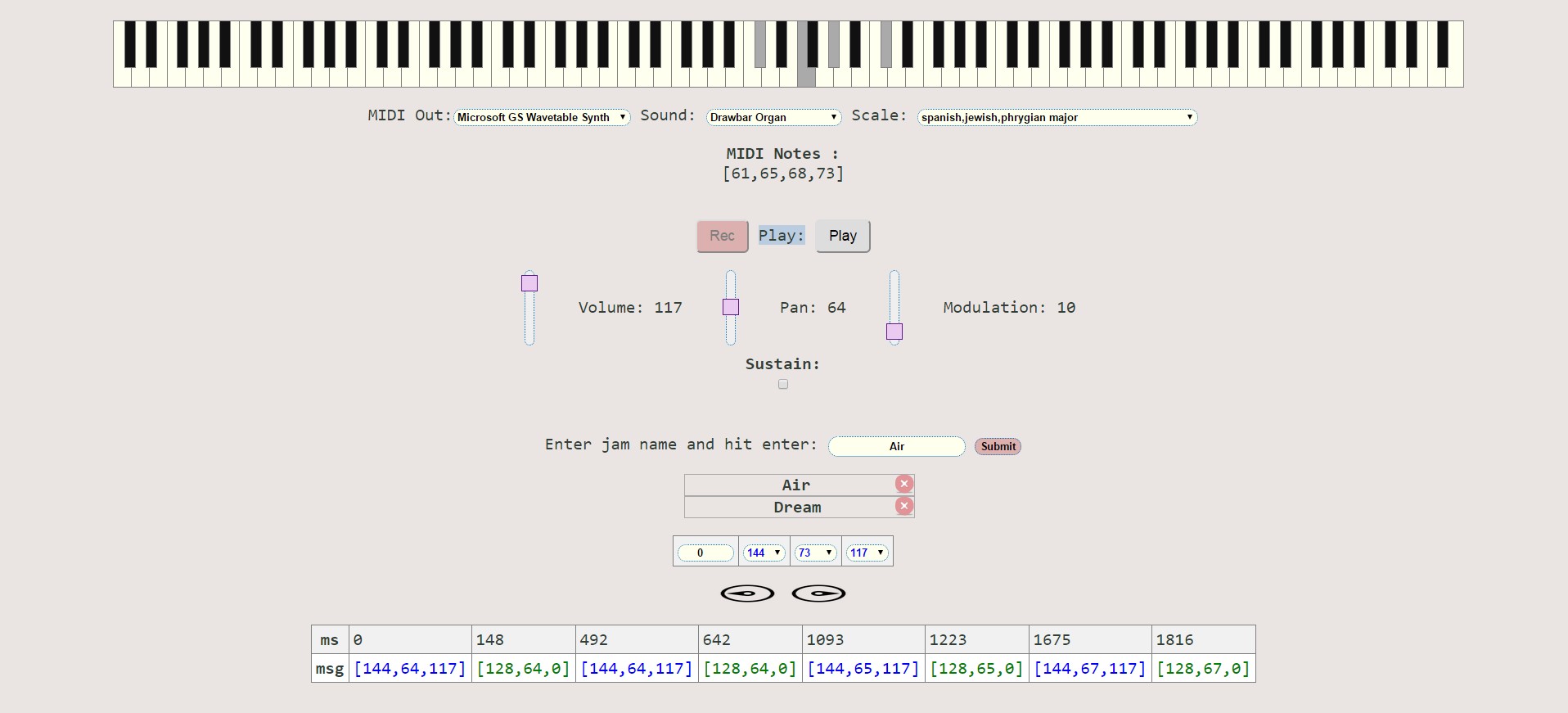Select the Air jam in list

point(795,485)
